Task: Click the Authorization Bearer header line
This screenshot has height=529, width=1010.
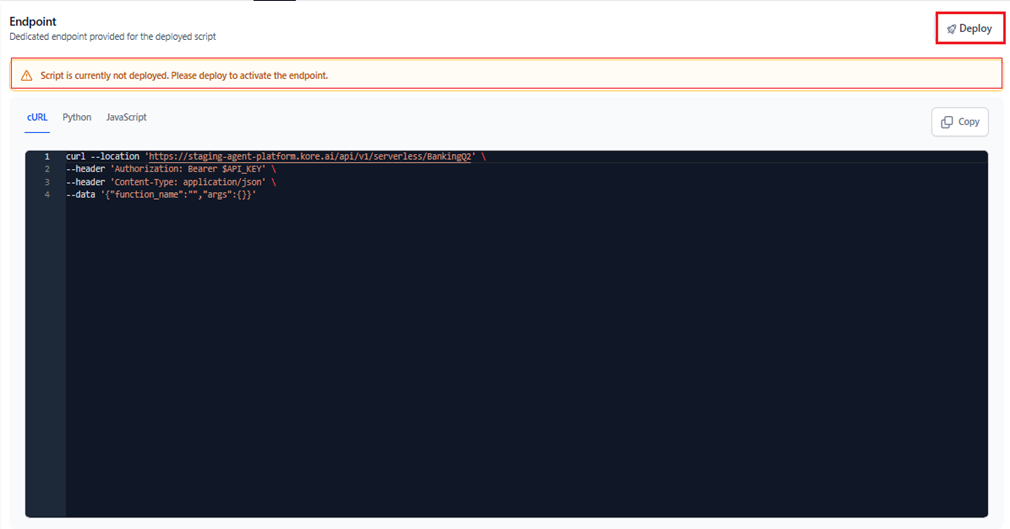Action: (171, 169)
